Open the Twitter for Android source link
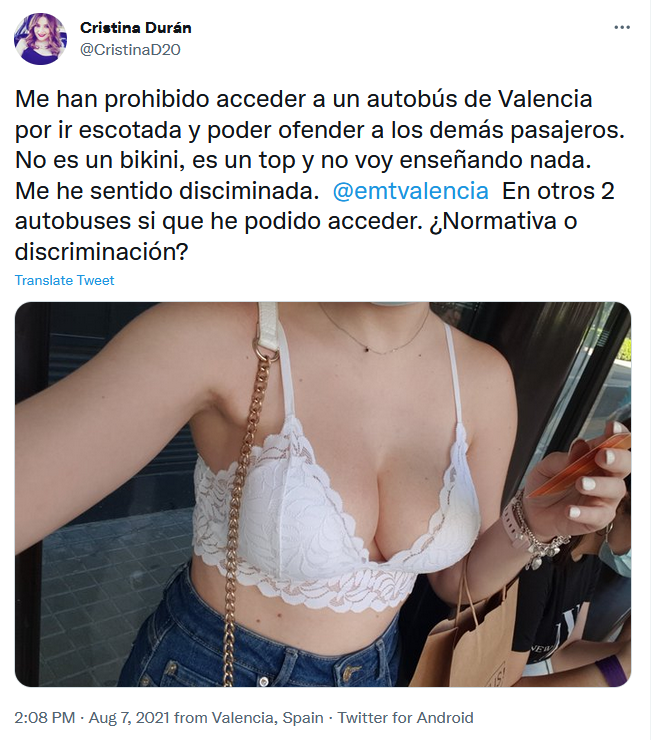Image resolution: width=651 pixels, height=740 pixels. tap(406, 718)
